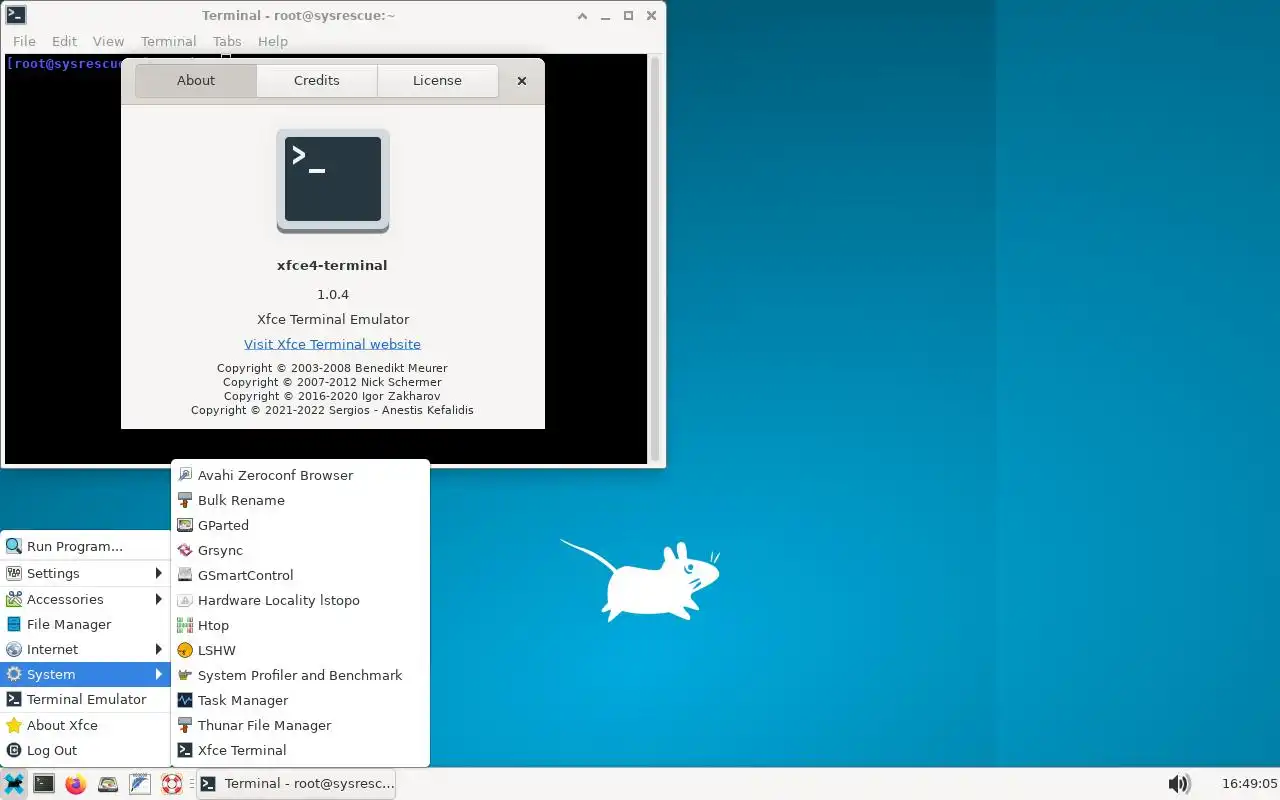Click the volume speaker icon in the tray
The width and height of the screenshot is (1280, 800).
[x=1179, y=784]
